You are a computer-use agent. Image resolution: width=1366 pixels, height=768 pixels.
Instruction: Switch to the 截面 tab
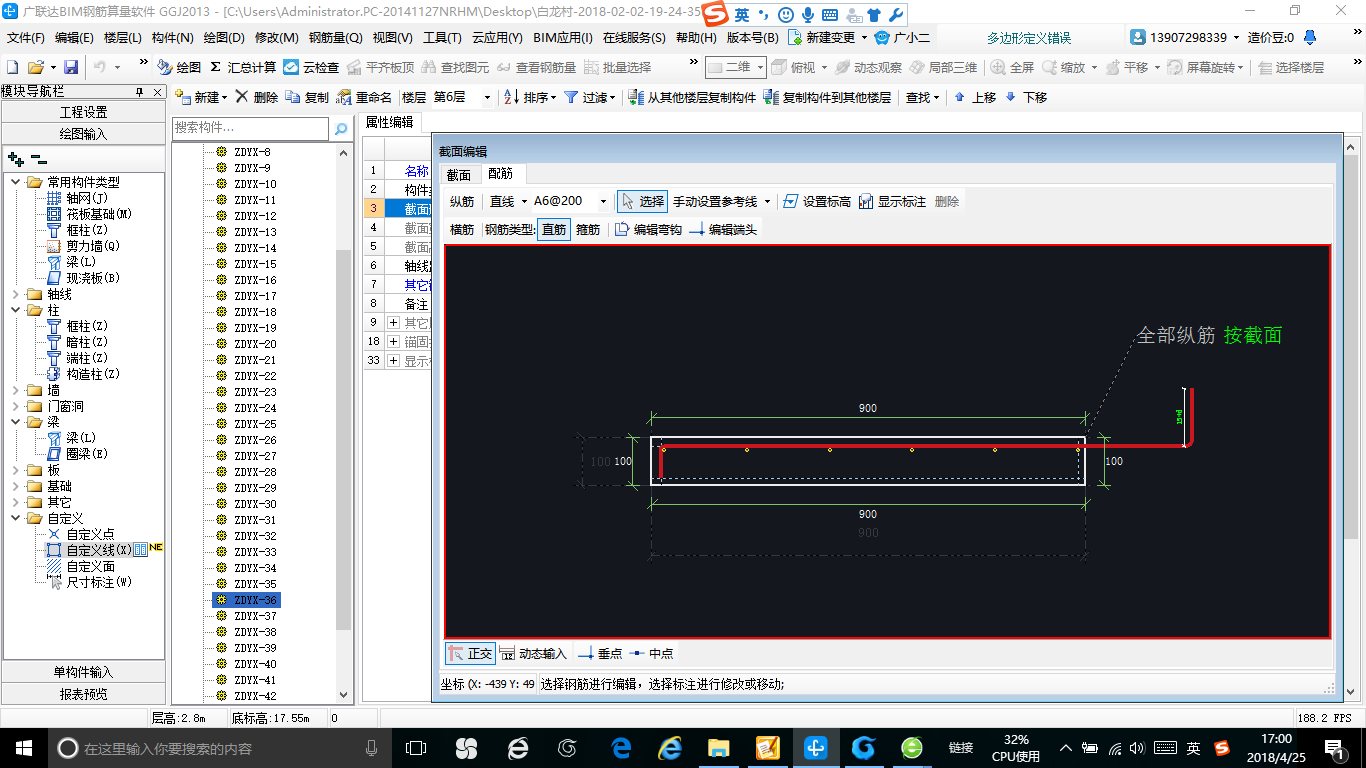pos(458,174)
